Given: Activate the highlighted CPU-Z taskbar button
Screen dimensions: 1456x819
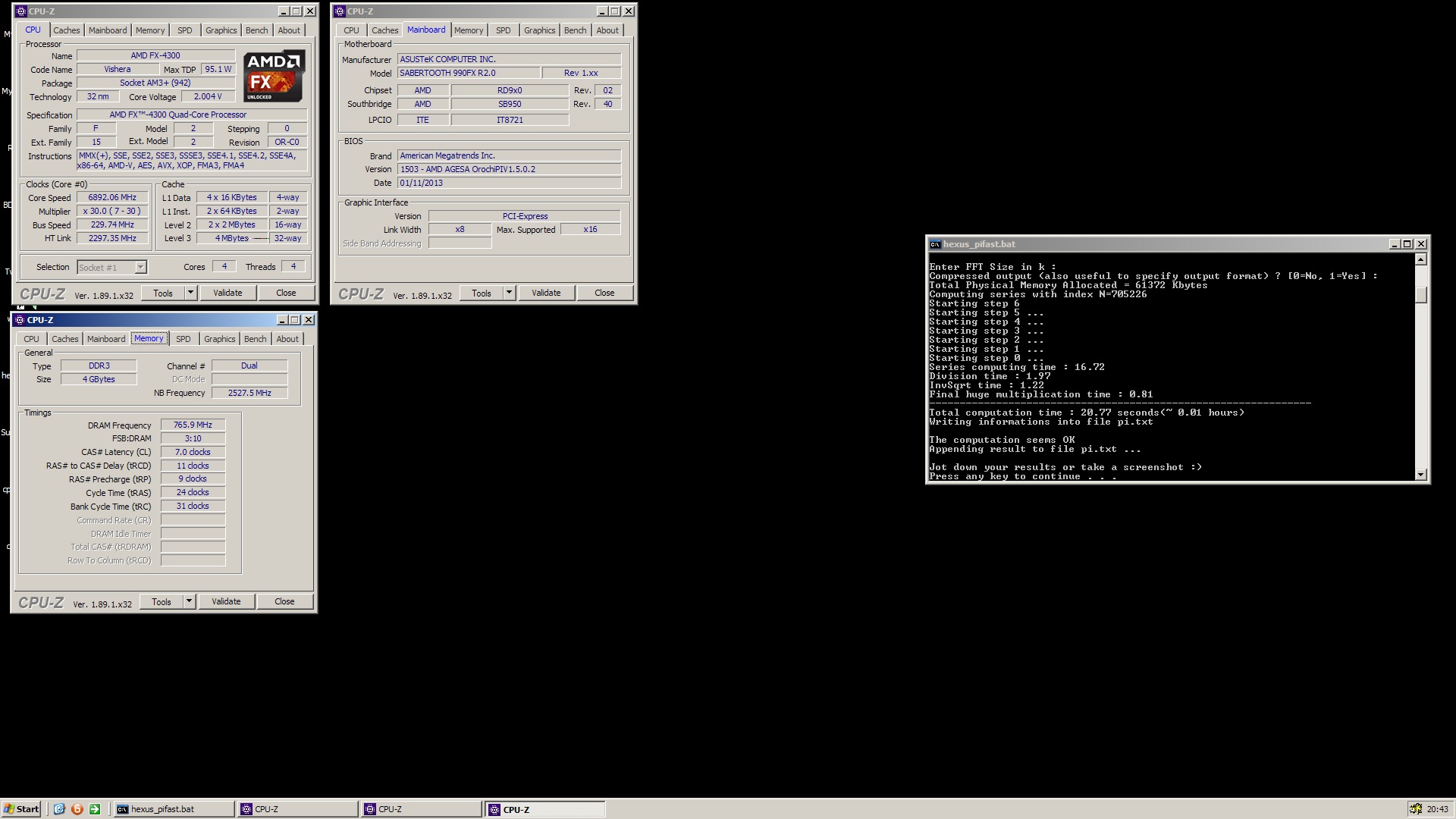Looking at the screenshot, I should click(x=546, y=809).
